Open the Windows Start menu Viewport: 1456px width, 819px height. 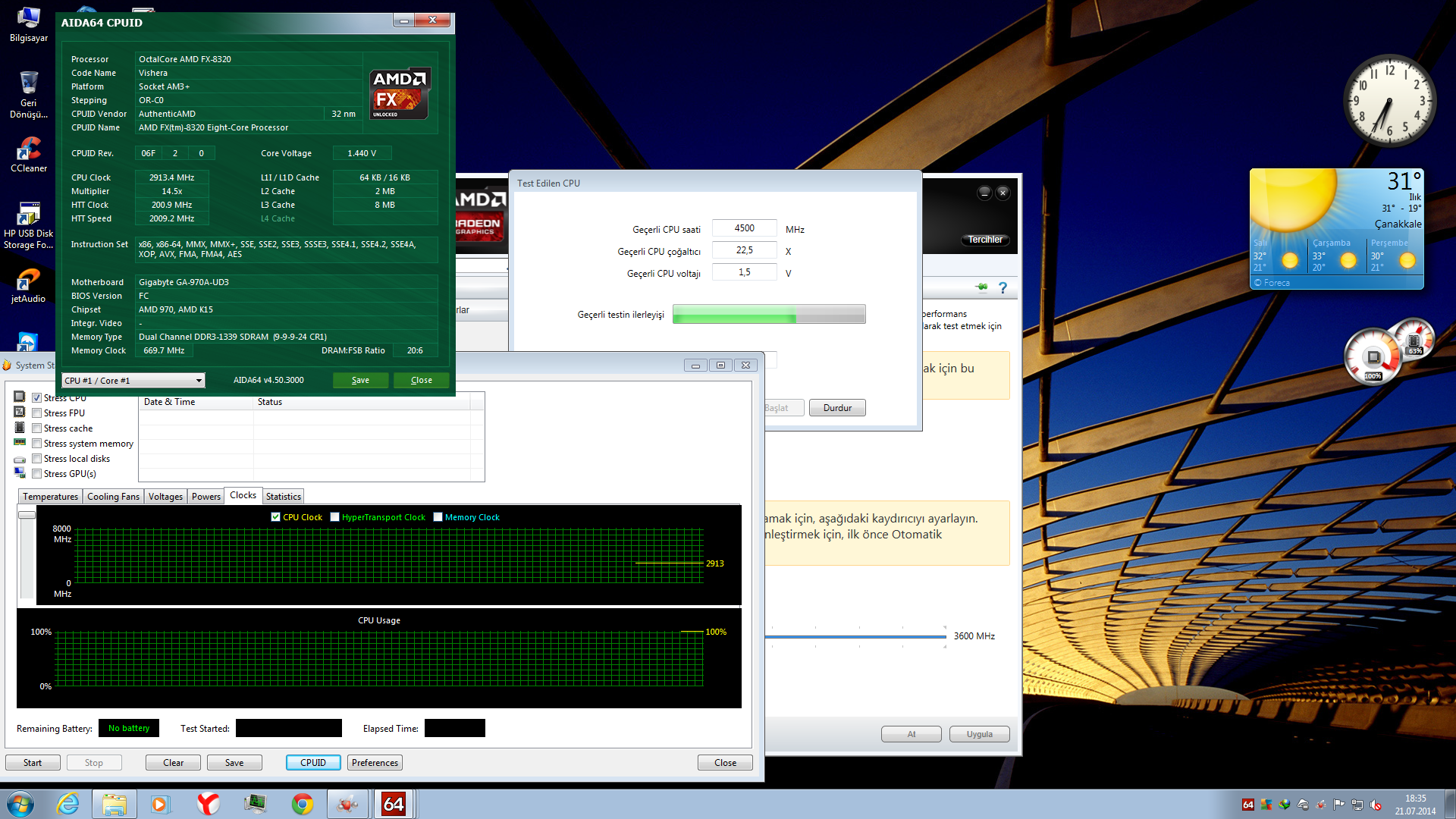pyautogui.click(x=20, y=804)
